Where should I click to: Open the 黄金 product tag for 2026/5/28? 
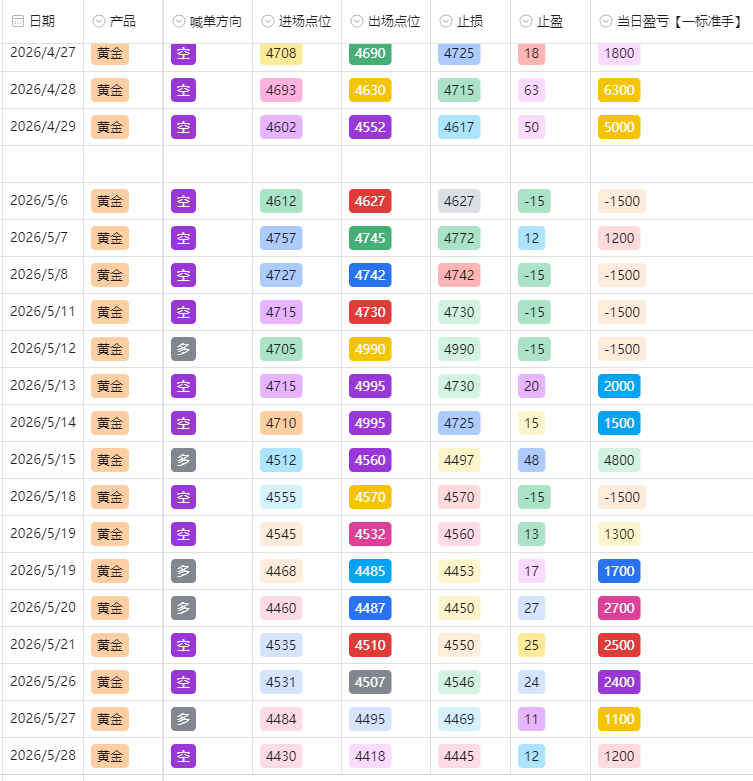coord(110,756)
